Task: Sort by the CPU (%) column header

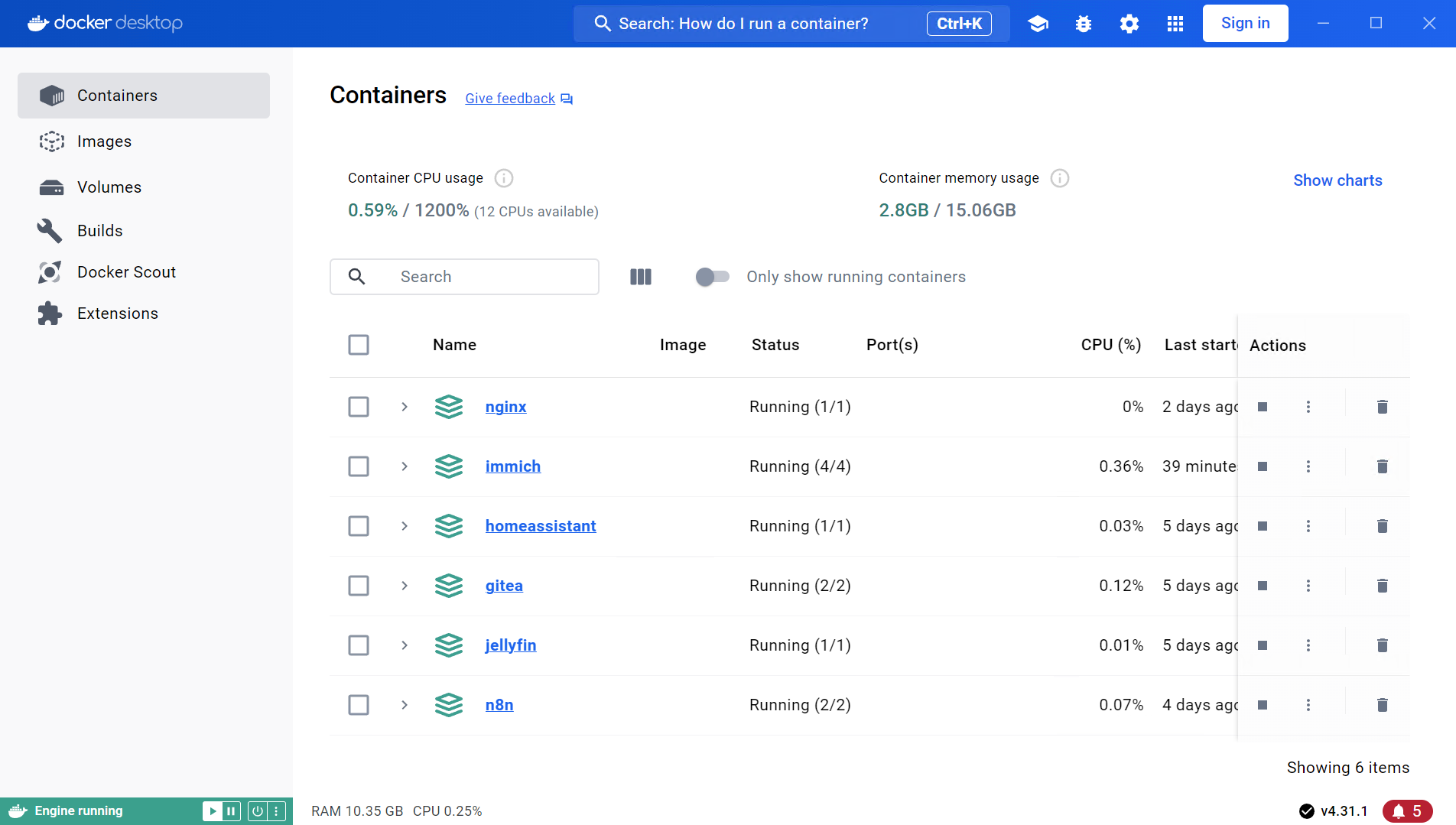Action: point(1110,345)
